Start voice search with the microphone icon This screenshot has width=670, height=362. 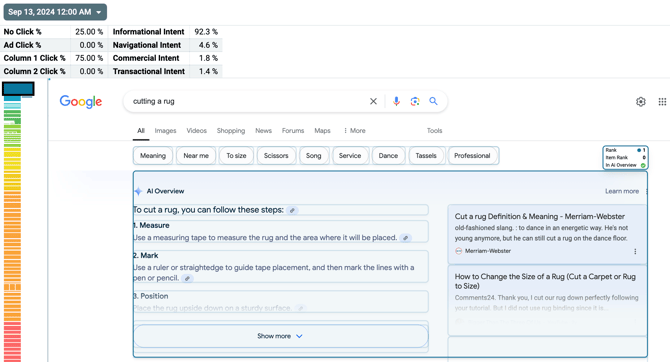tap(396, 101)
